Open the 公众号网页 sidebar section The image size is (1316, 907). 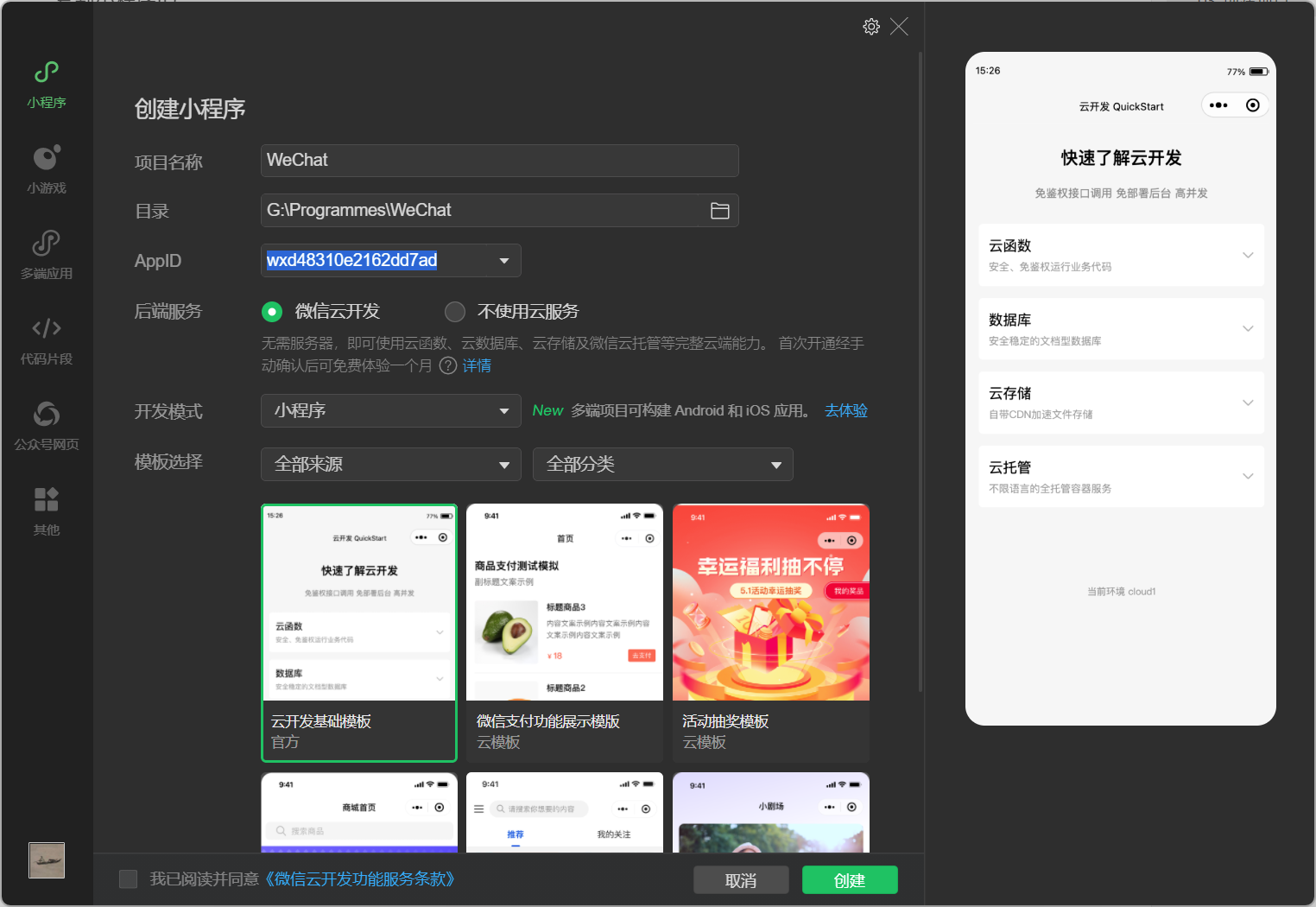tap(47, 427)
